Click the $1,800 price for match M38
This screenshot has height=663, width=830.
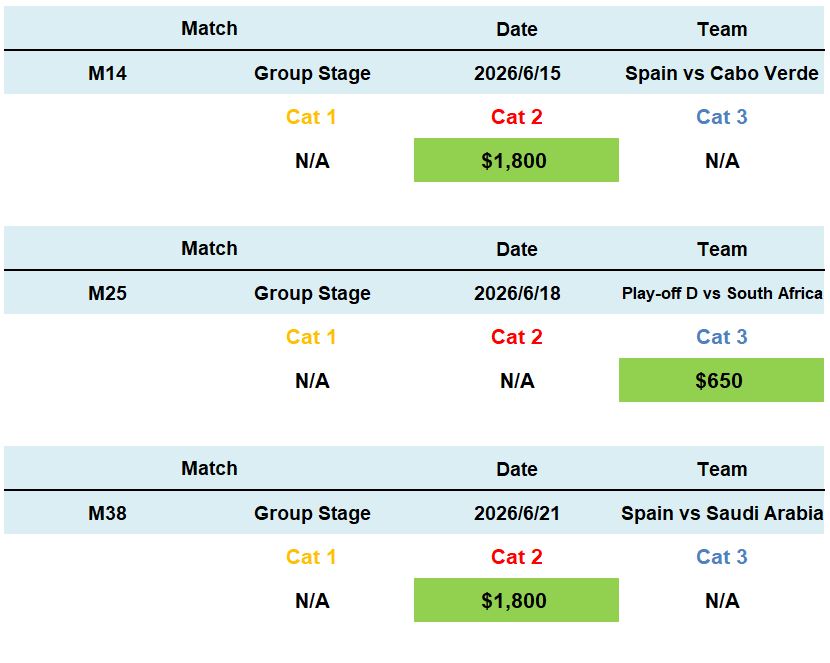pyautogui.click(x=515, y=601)
